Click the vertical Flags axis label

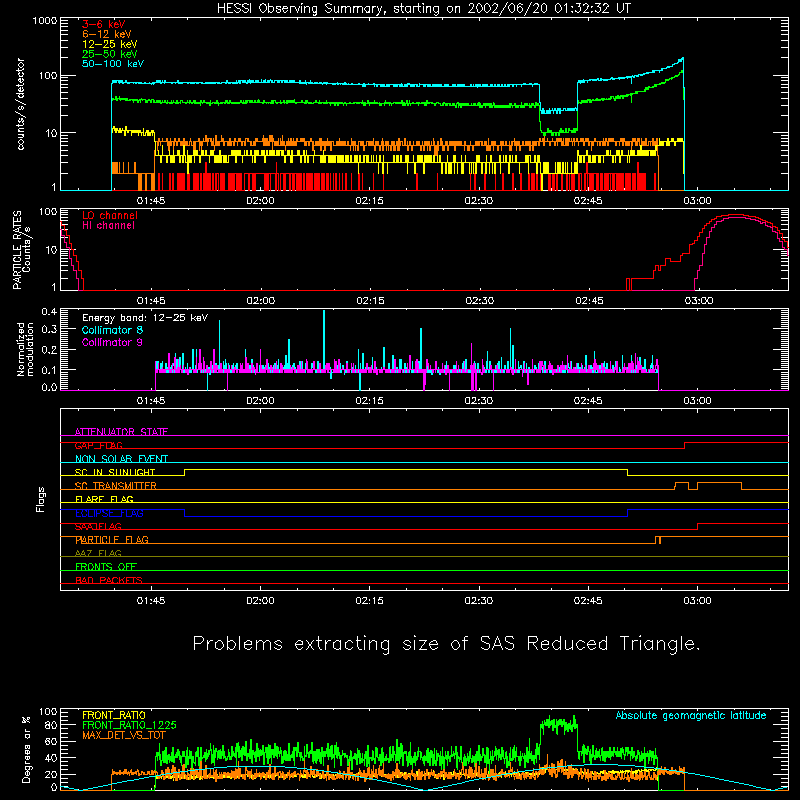click(x=40, y=499)
